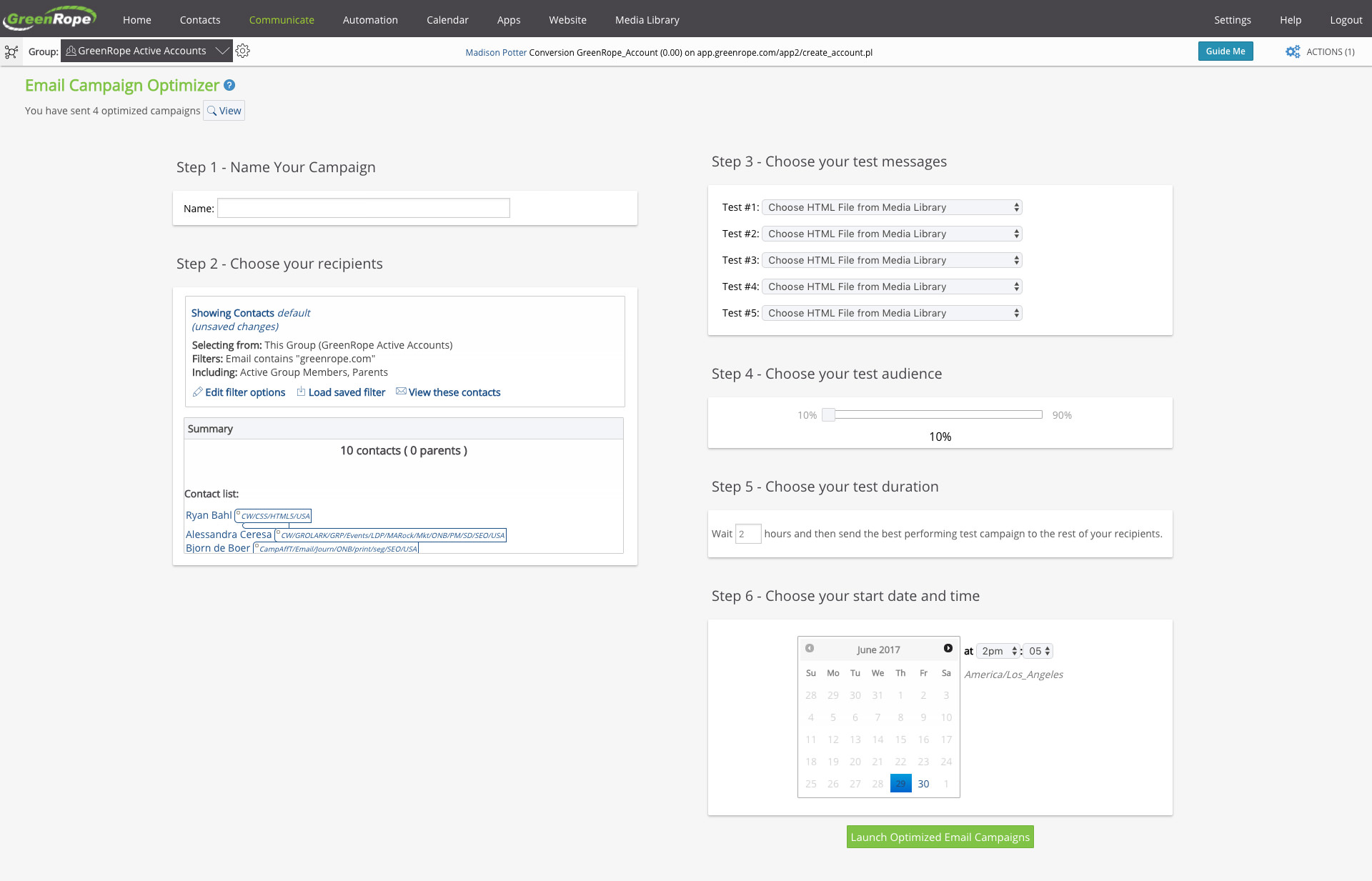
Task: Select June 30 on the calendar
Action: coord(923,784)
